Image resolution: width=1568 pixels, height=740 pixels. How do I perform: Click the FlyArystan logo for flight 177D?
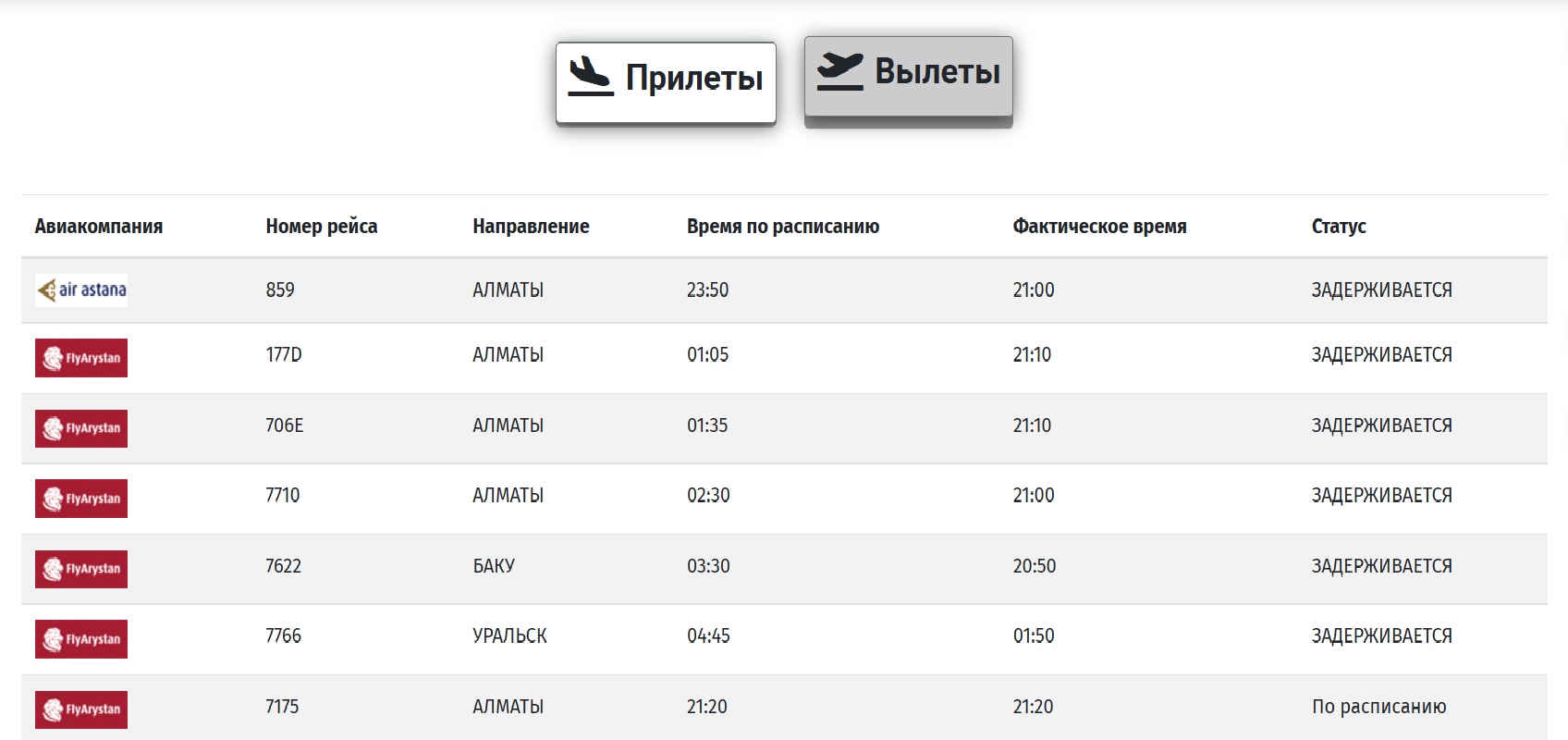[x=81, y=358]
